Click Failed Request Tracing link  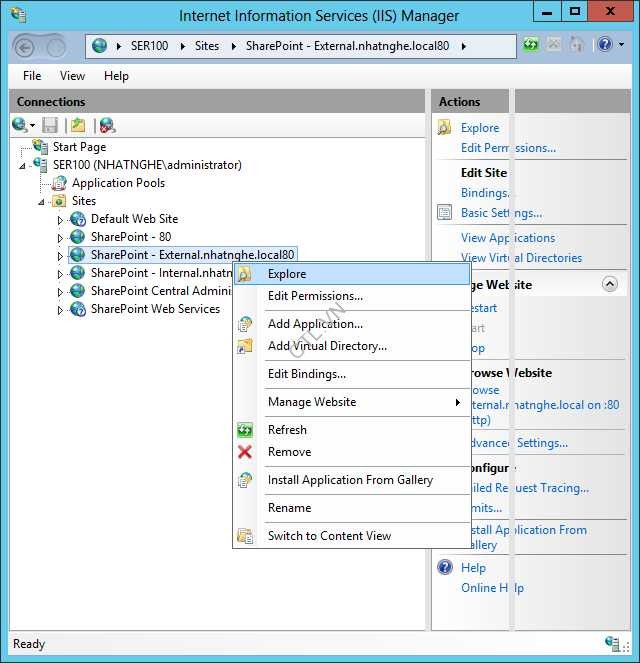pyautogui.click(x=529, y=488)
